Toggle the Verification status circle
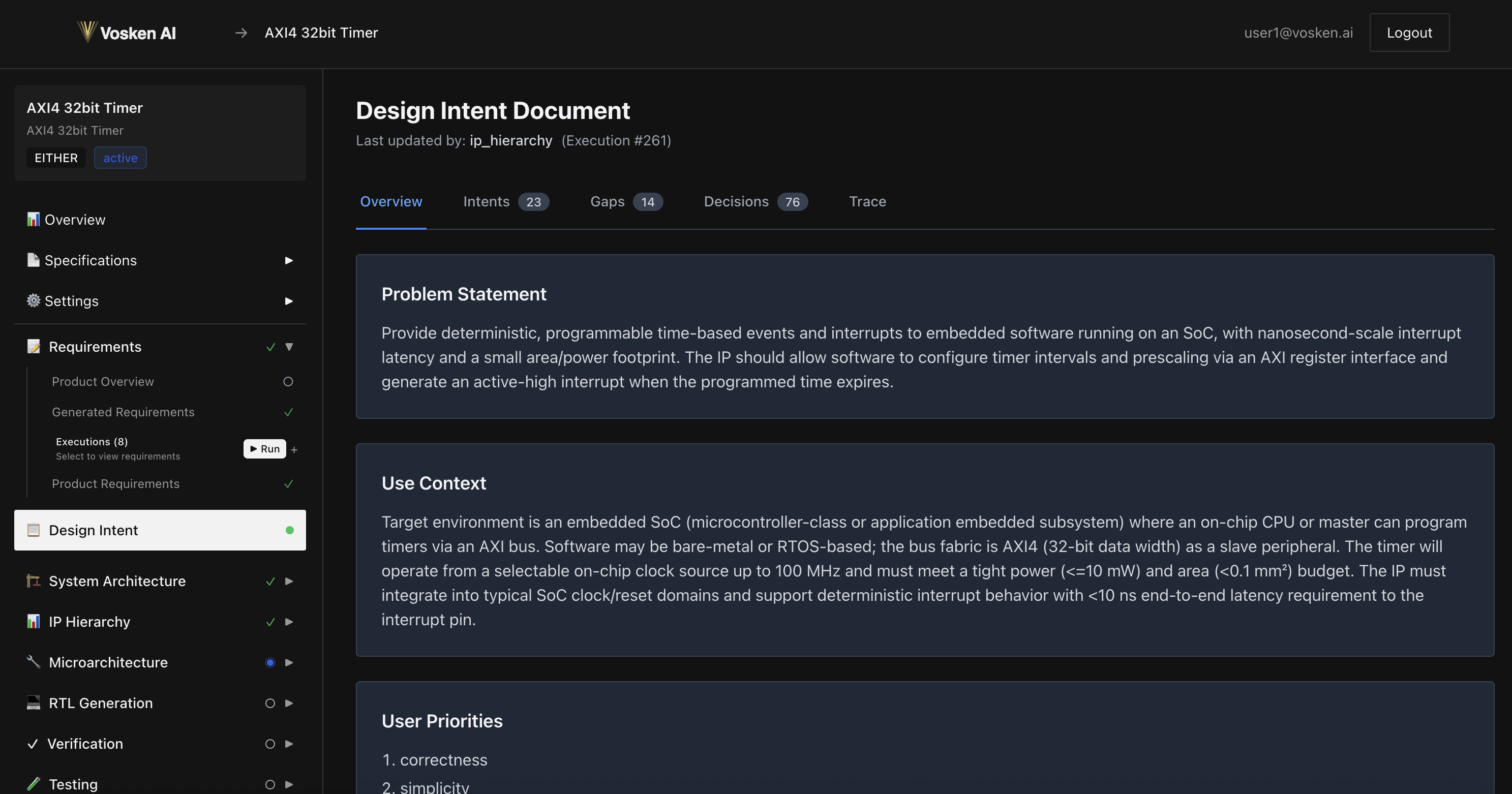1512x794 pixels. [270, 744]
